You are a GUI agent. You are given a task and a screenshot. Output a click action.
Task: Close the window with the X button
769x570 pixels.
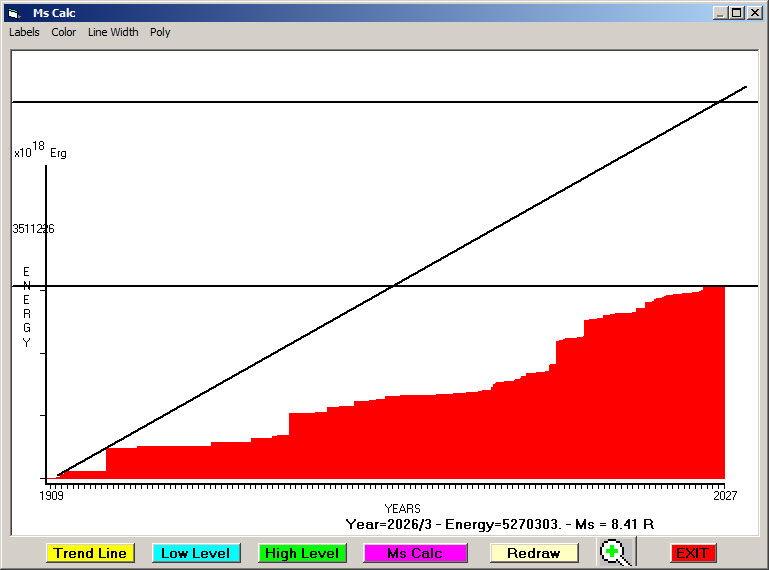click(x=755, y=13)
